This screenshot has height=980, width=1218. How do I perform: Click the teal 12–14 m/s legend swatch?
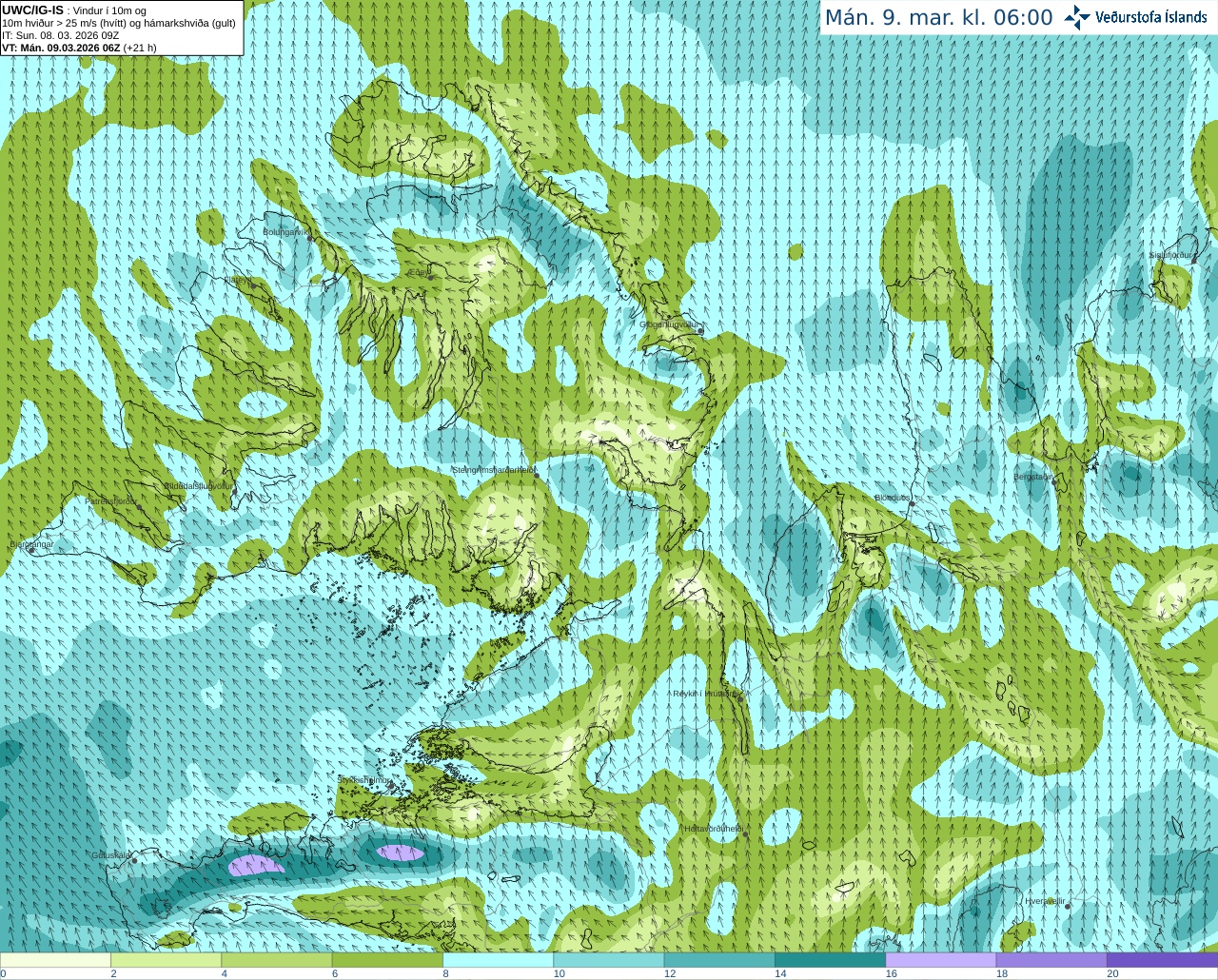point(719,960)
